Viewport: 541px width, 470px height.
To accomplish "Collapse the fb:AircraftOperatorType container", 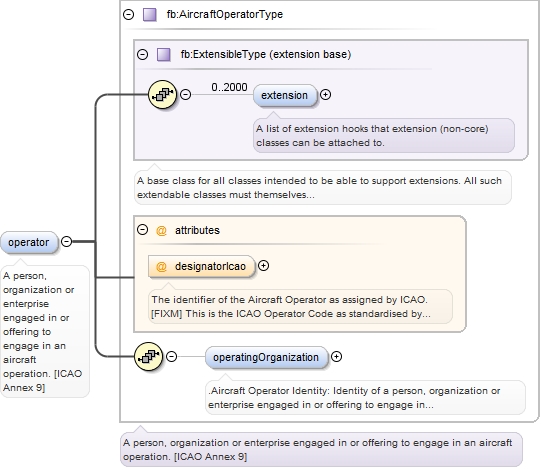I will (x=129, y=14).
